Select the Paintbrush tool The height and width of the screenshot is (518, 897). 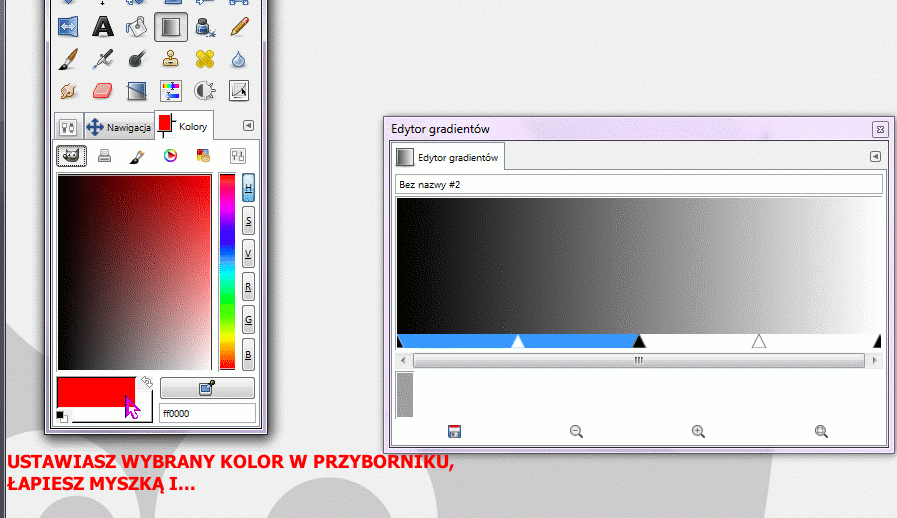[x=68, y=59]
